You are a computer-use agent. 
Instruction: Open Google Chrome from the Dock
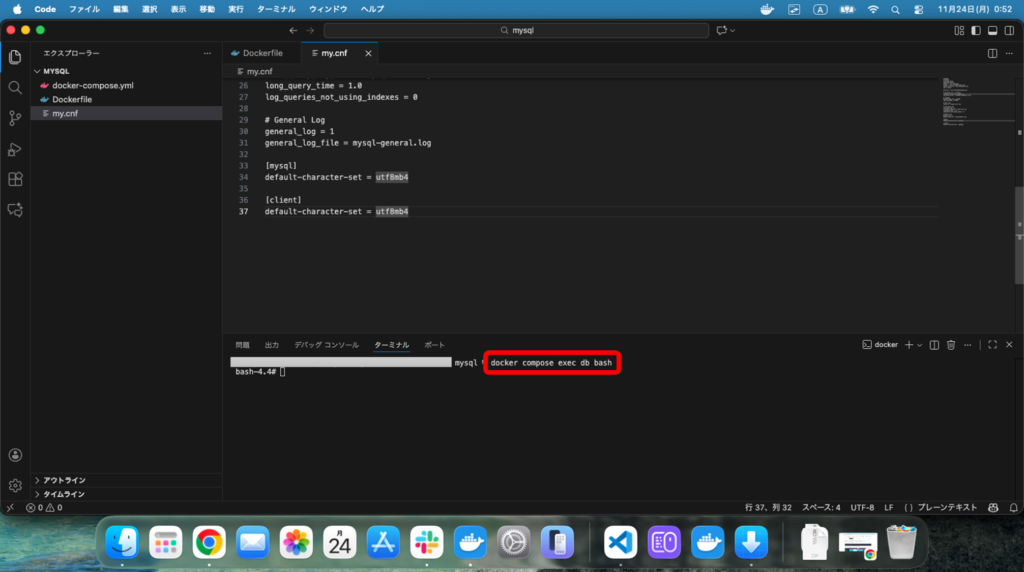click(208, 542)
